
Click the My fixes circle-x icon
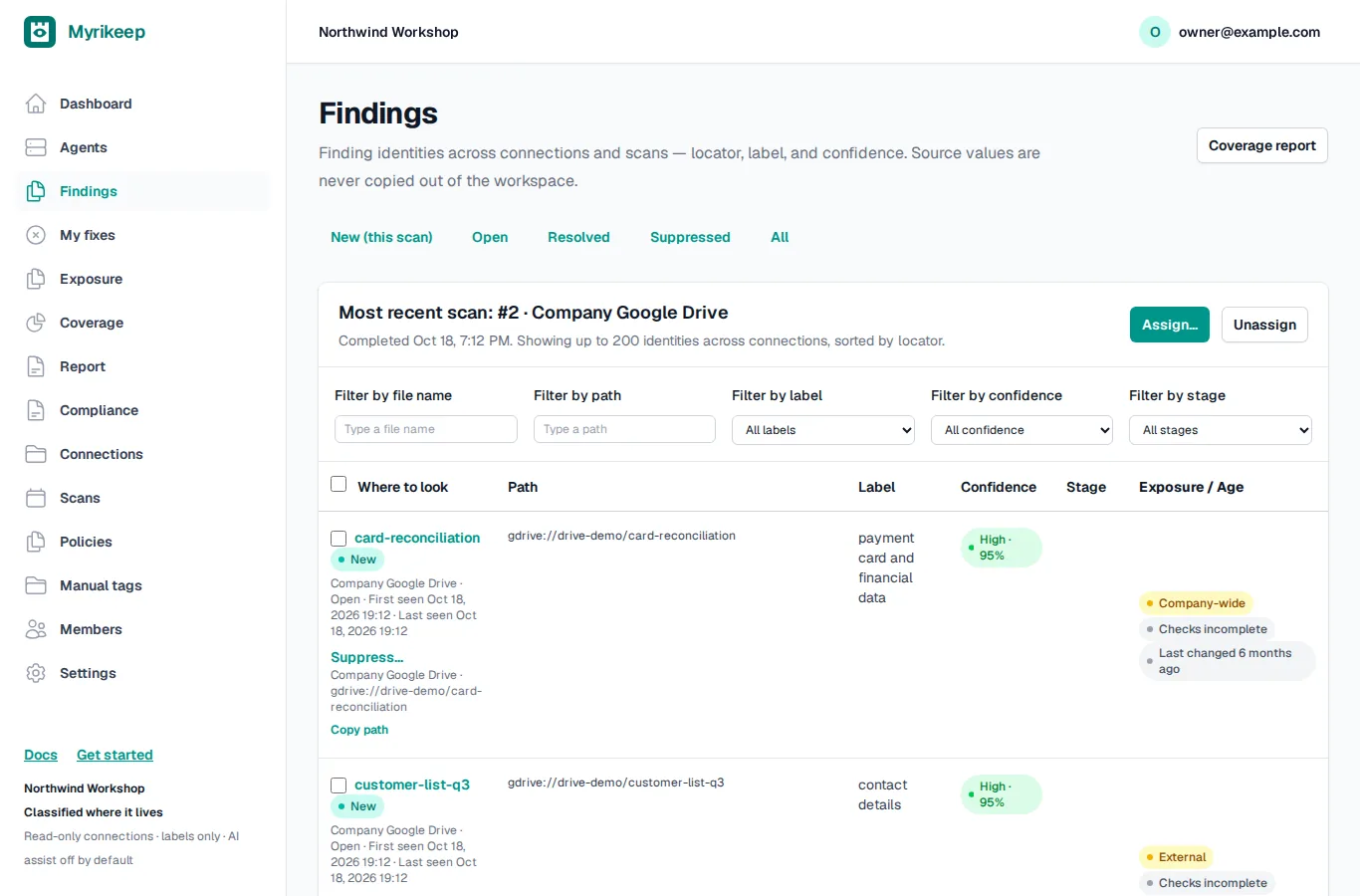click(x=36, y=235)
